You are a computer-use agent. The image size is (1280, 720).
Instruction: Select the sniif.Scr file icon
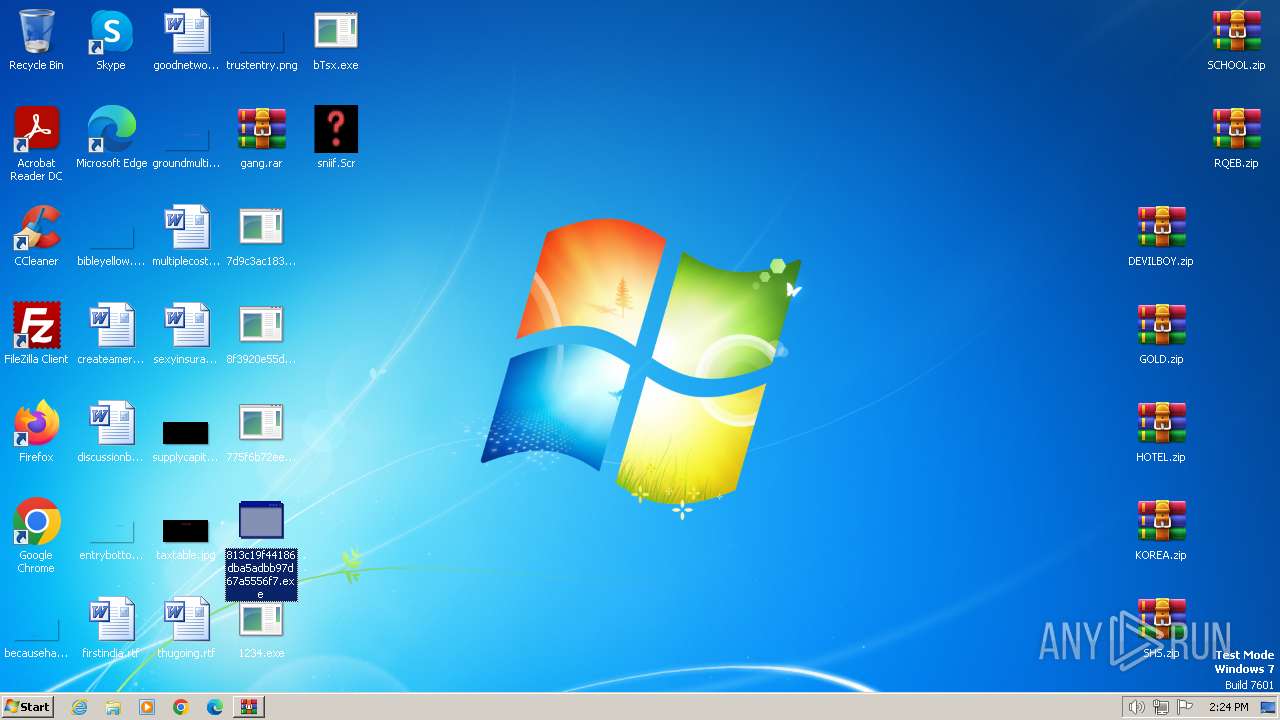336,130
